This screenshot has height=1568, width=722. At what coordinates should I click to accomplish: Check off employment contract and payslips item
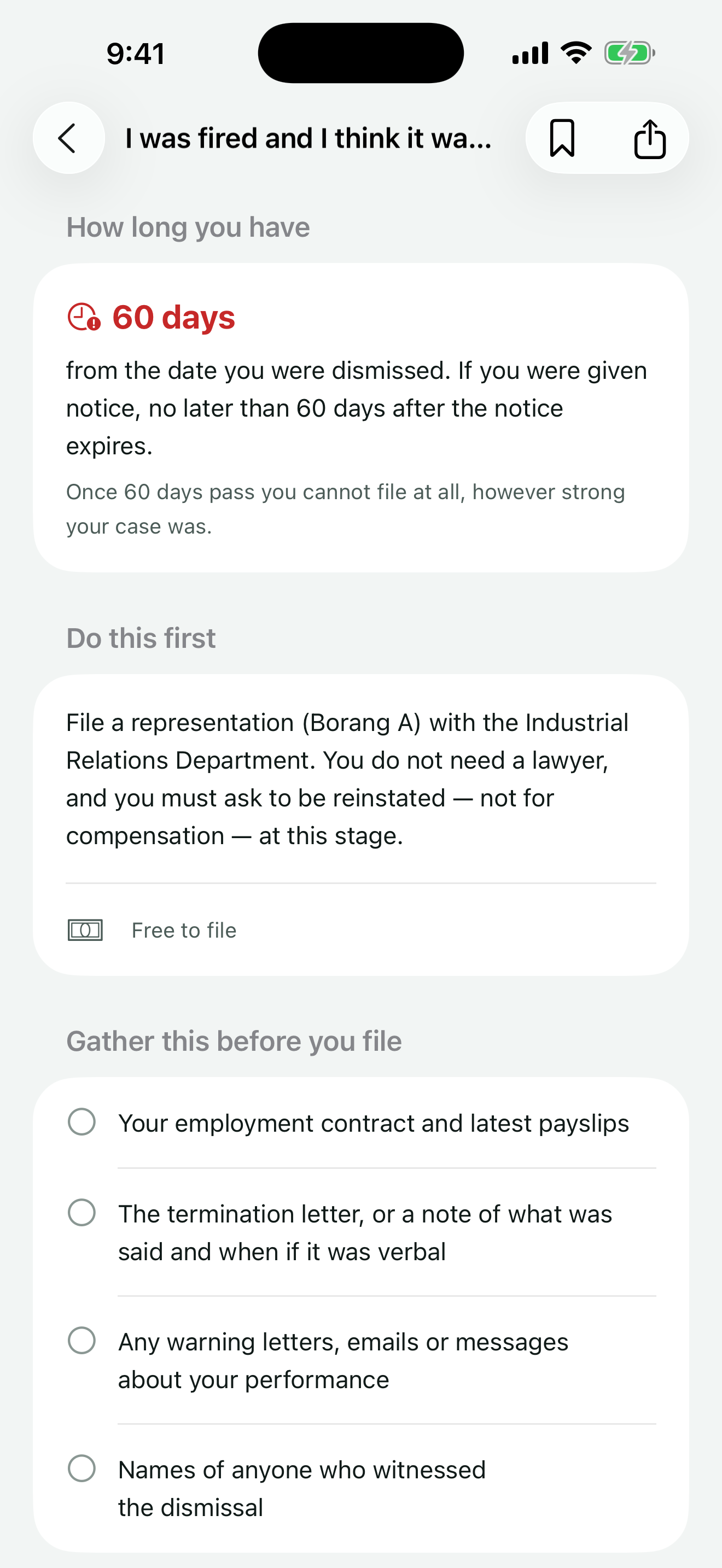[81, 1122]
